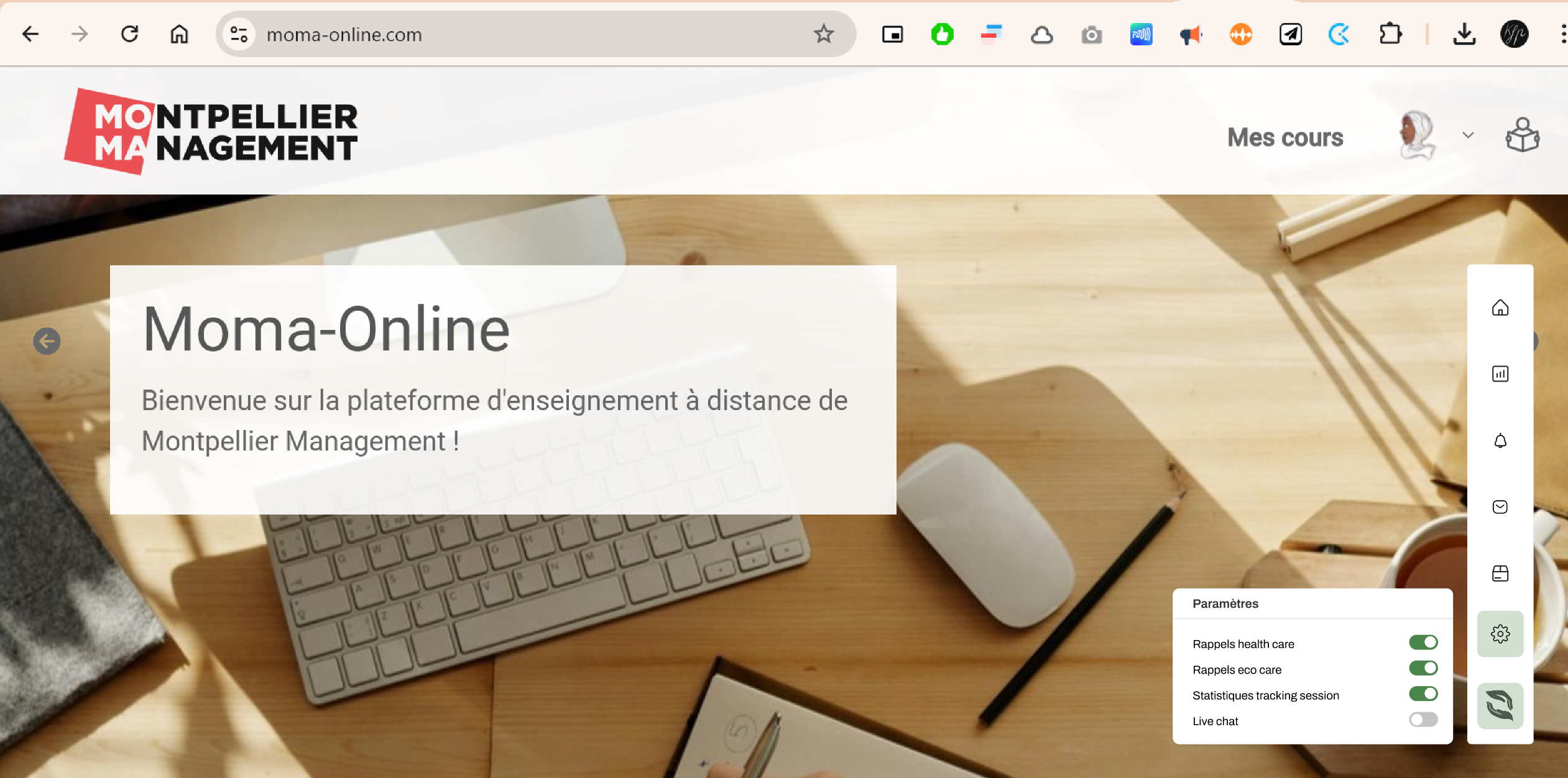Go to the previous carousel slide
Viewport: 1568px width, 778px height.
pos(47,341)
